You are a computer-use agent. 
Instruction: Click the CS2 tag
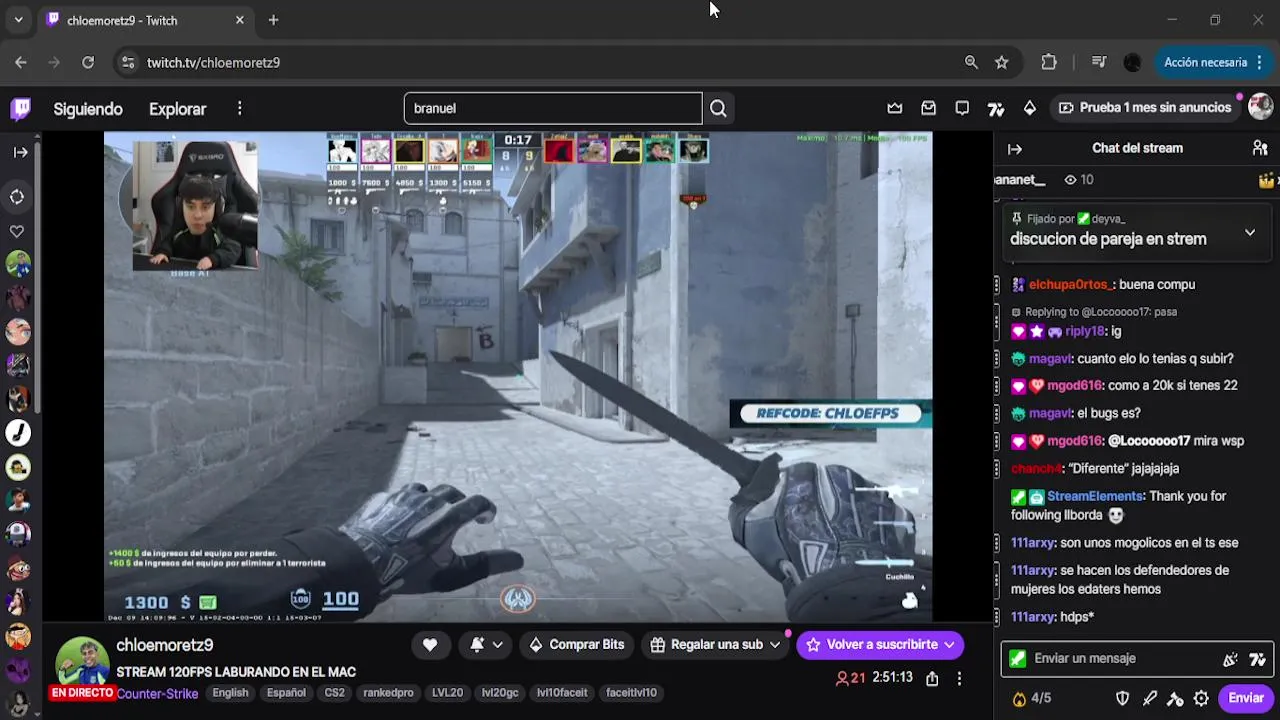pyautogui.click(x=334, y=693)
